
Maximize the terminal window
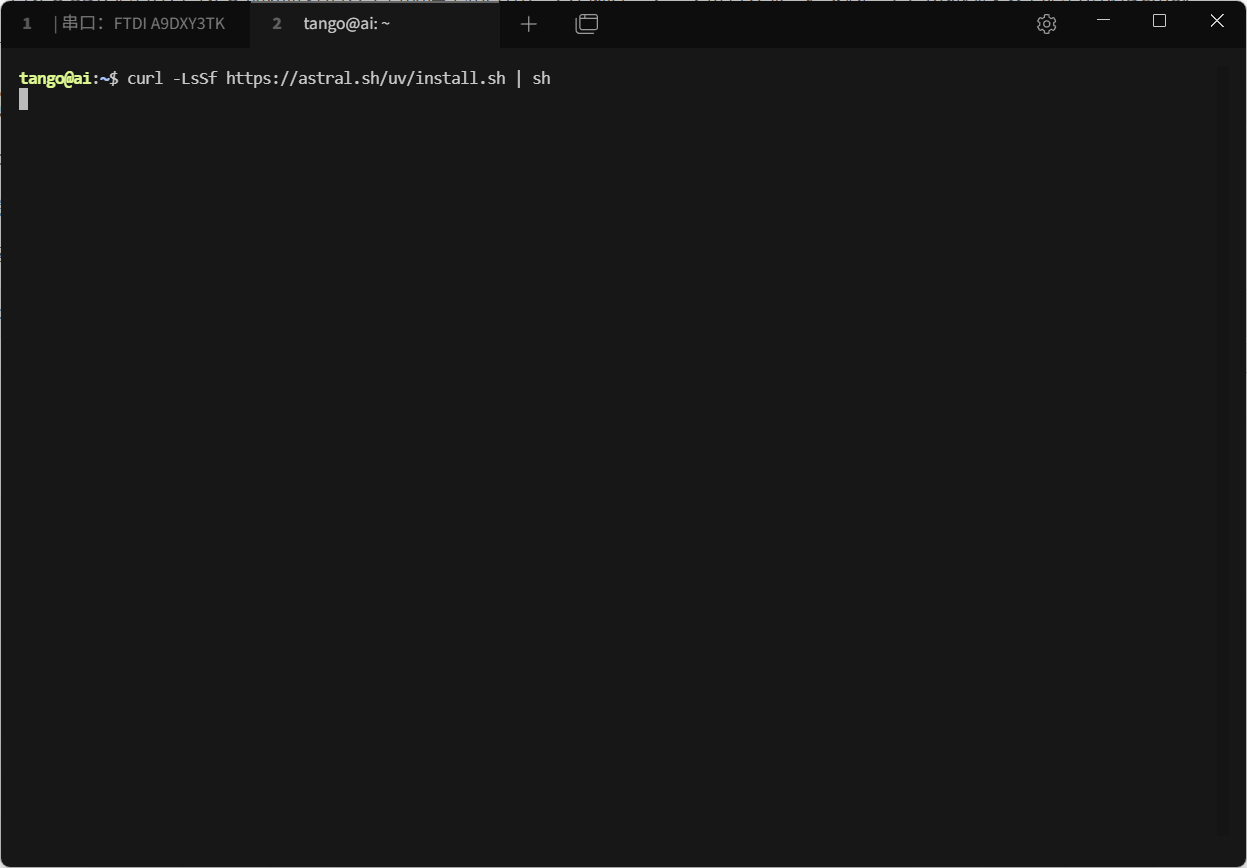pos(1160,21)
